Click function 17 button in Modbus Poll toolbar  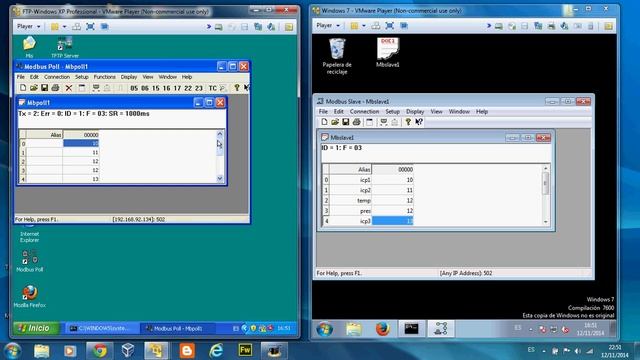[177, 88]
